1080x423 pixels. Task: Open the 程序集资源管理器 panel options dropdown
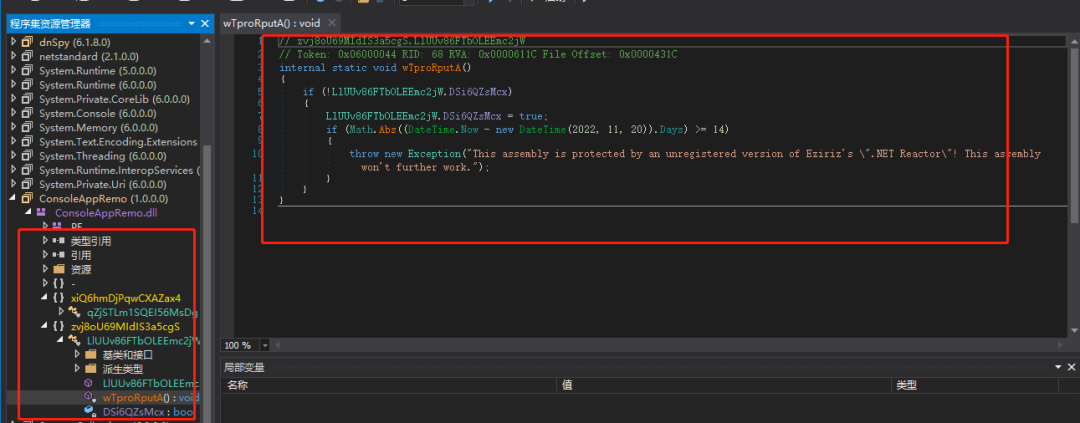pos(191,23)
